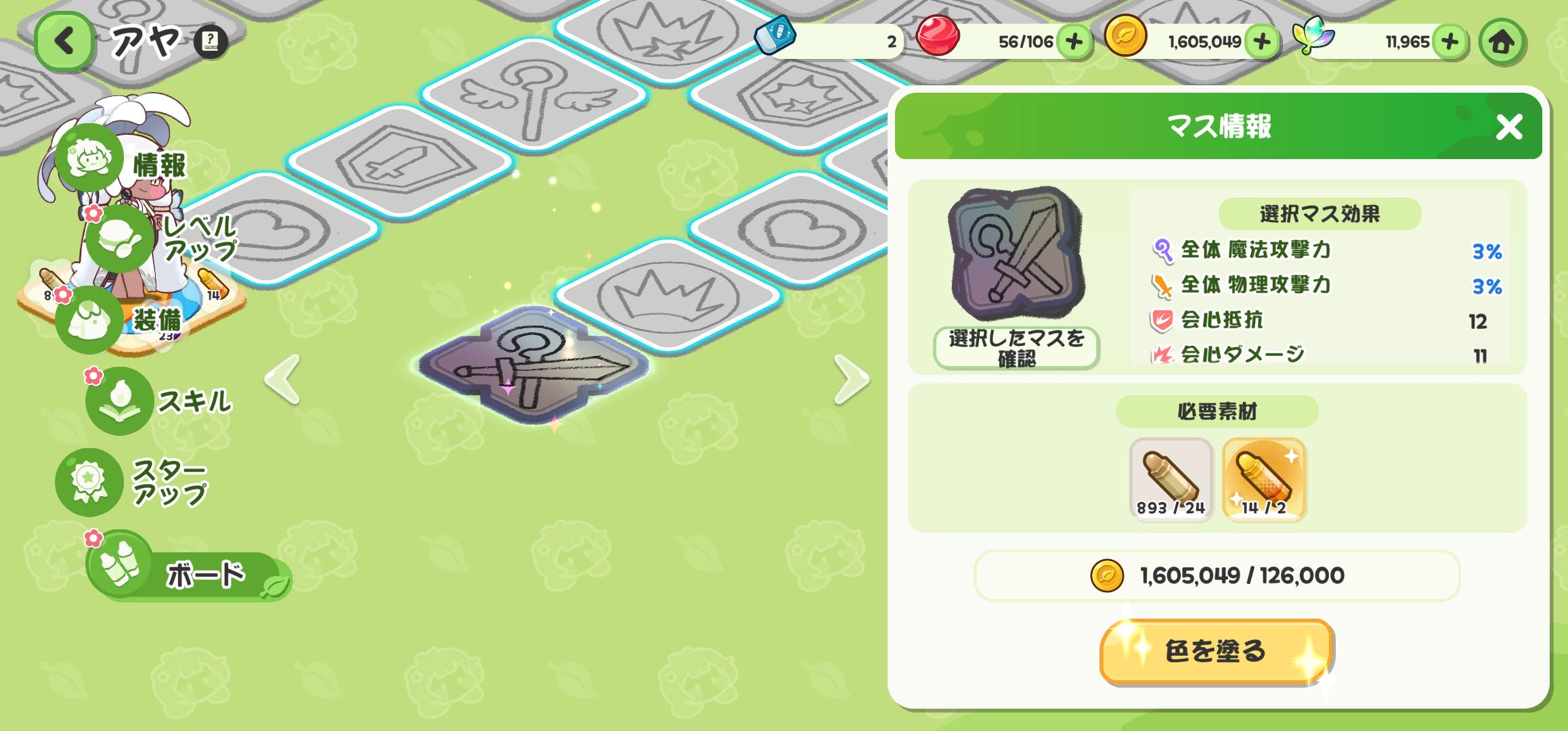The width and height of the screenshot is (1568, 731).
Task: Click 選択したマスを確認 button
Action: tap(1016, 348)
